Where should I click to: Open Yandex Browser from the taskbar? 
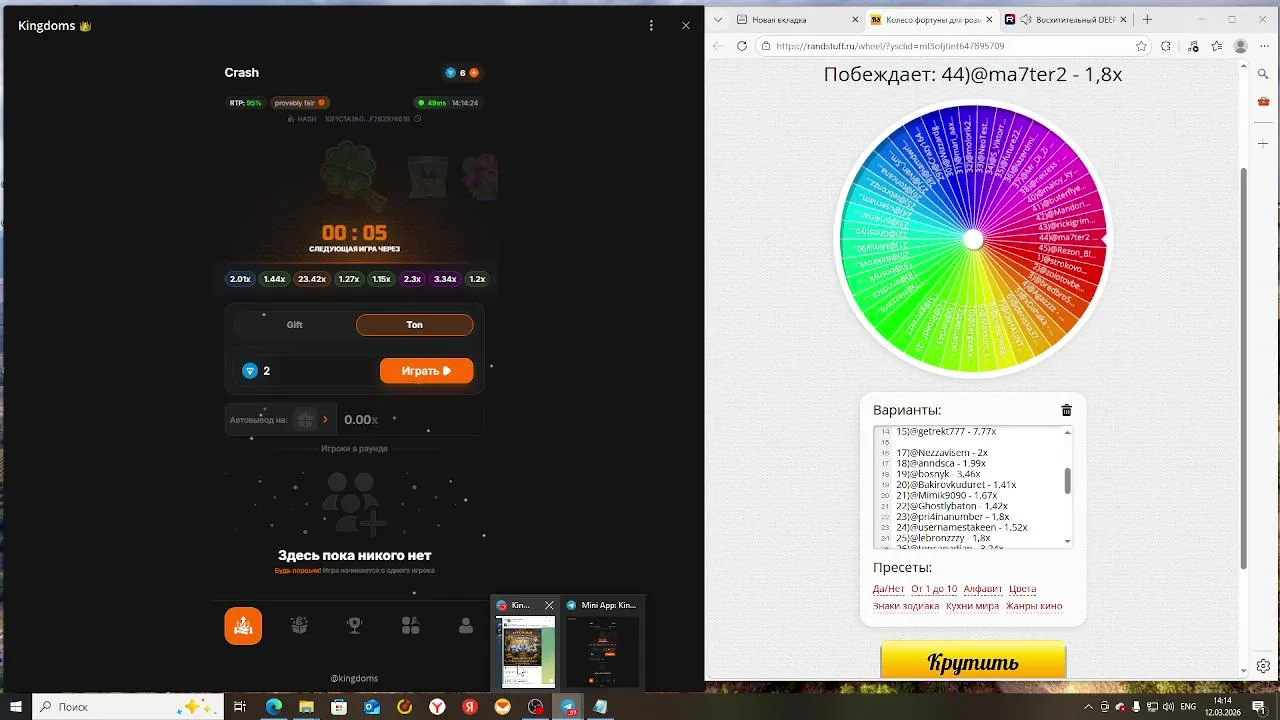(437, 706)
